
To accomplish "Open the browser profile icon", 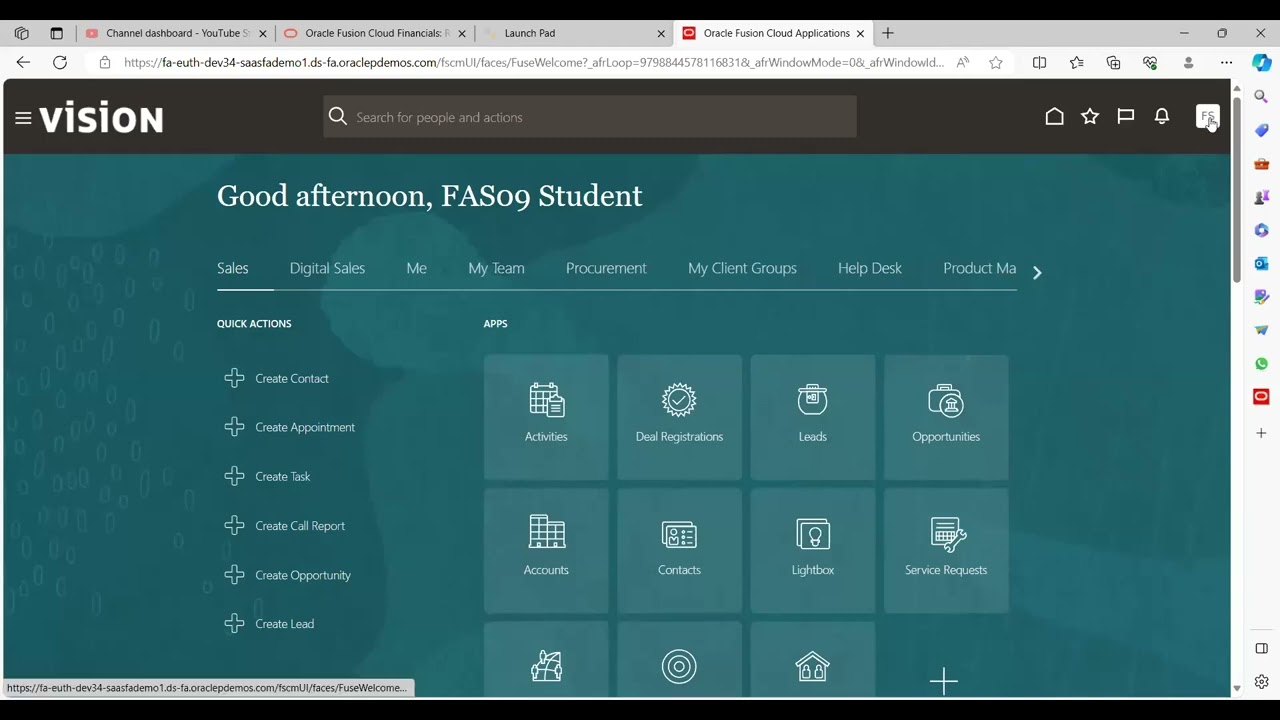I will pos(1188,62).
